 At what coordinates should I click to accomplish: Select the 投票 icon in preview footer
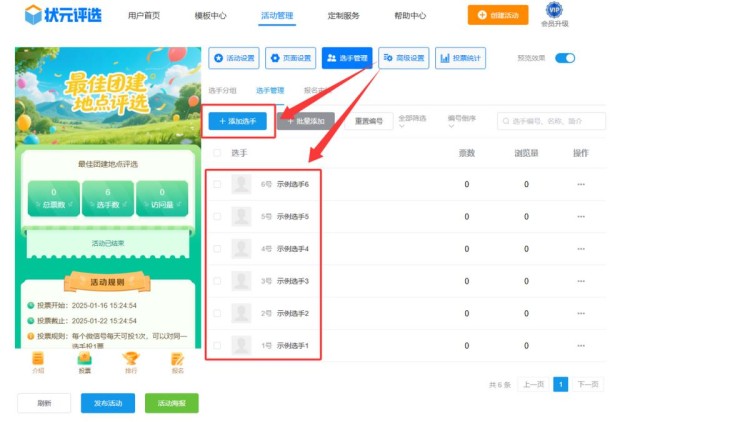click(85, 360)
